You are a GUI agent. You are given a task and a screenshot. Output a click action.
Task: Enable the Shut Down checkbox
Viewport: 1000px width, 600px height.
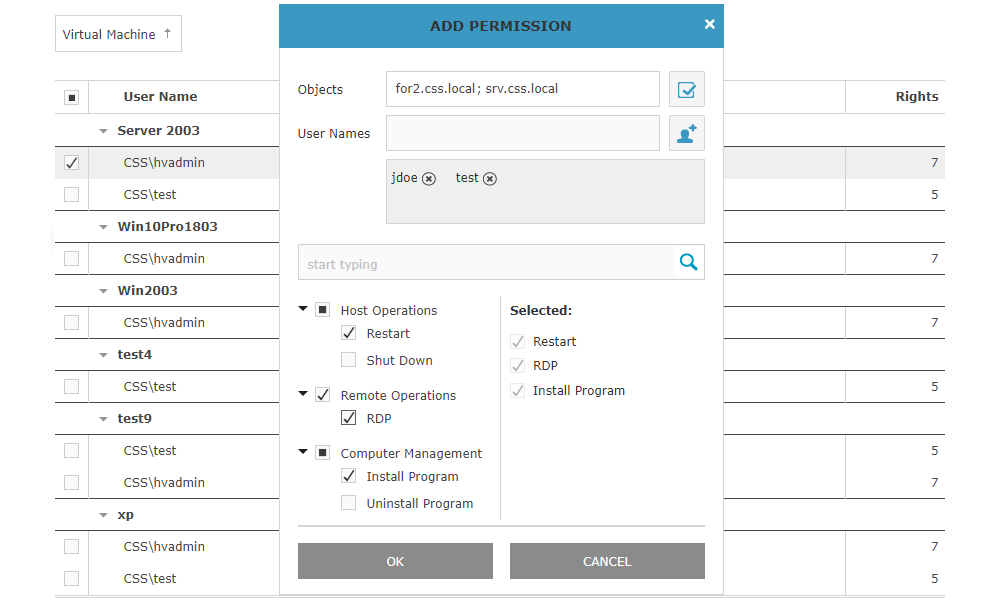348,360
